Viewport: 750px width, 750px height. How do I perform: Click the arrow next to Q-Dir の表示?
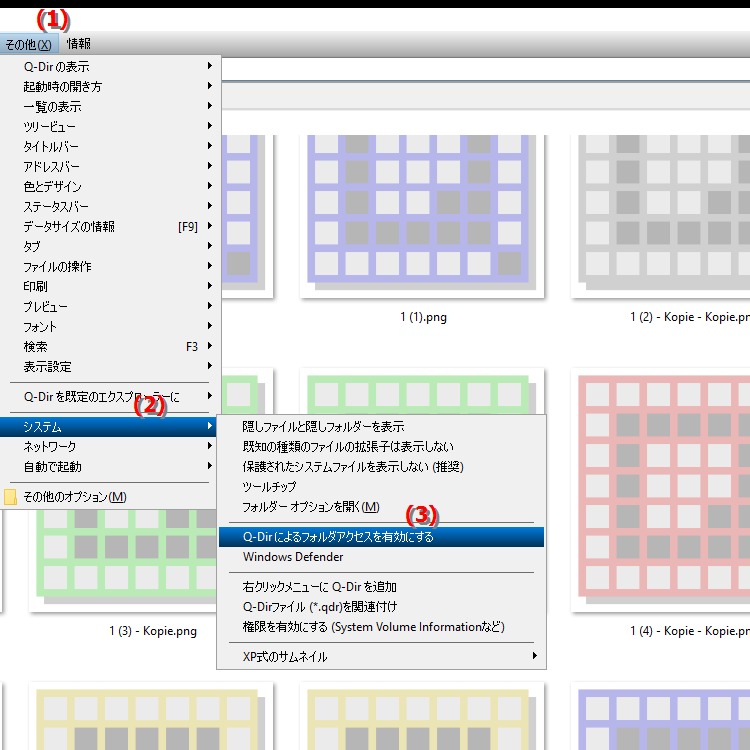coord(210,66)
